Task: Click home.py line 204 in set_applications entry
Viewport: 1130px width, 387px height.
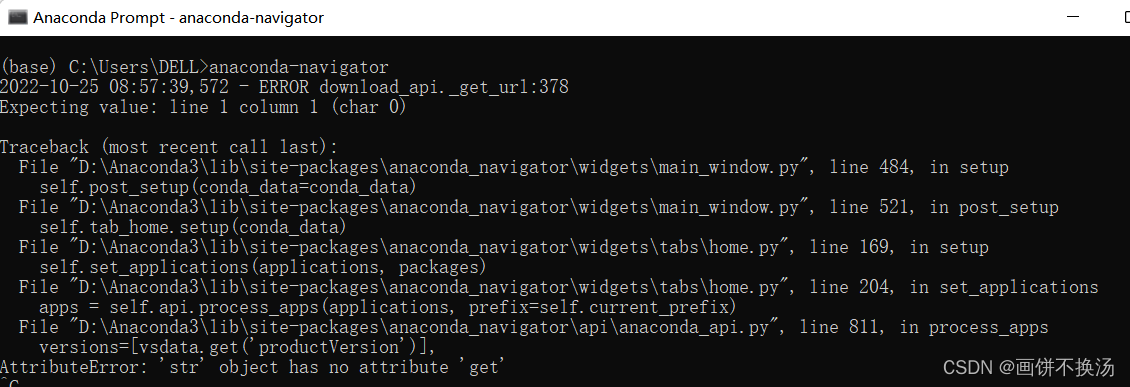Action: (x=559, y=288)
